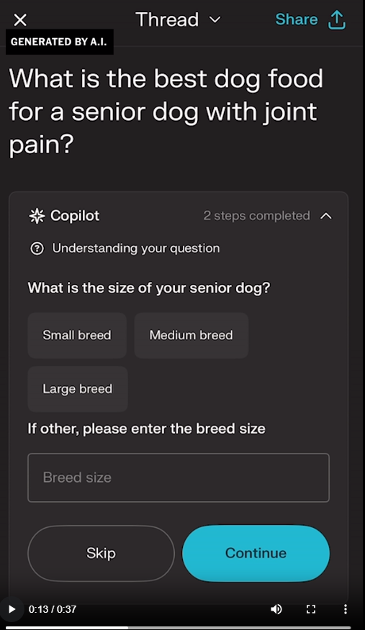Screen dimensions: 366x630
Task: Open the Thread dropdown chevron
Action: pyautogui.click(x=215, y=20)
